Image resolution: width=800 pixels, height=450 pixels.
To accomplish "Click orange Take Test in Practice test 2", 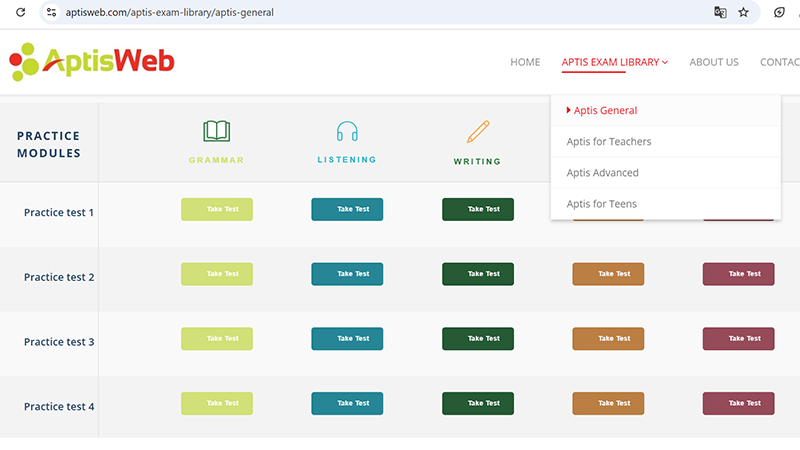I will [608, 274].
